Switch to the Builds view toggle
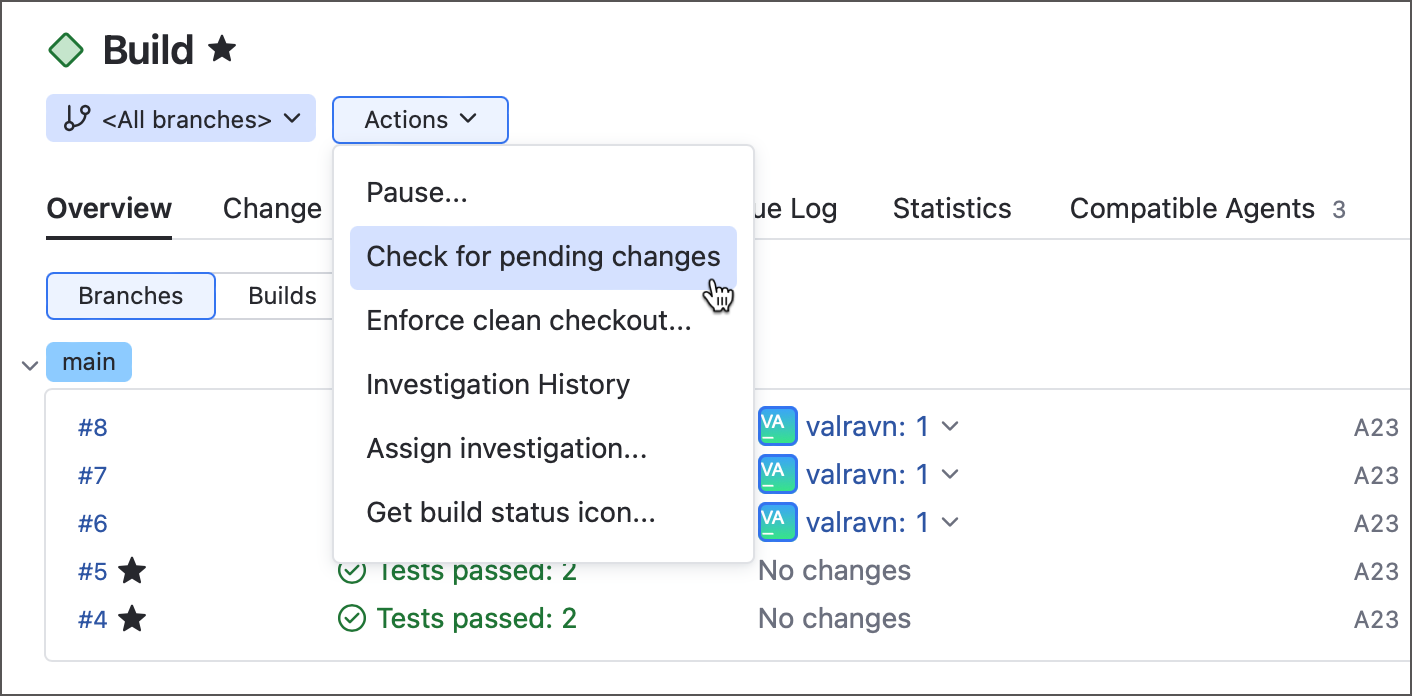 [x=282, y=296]
